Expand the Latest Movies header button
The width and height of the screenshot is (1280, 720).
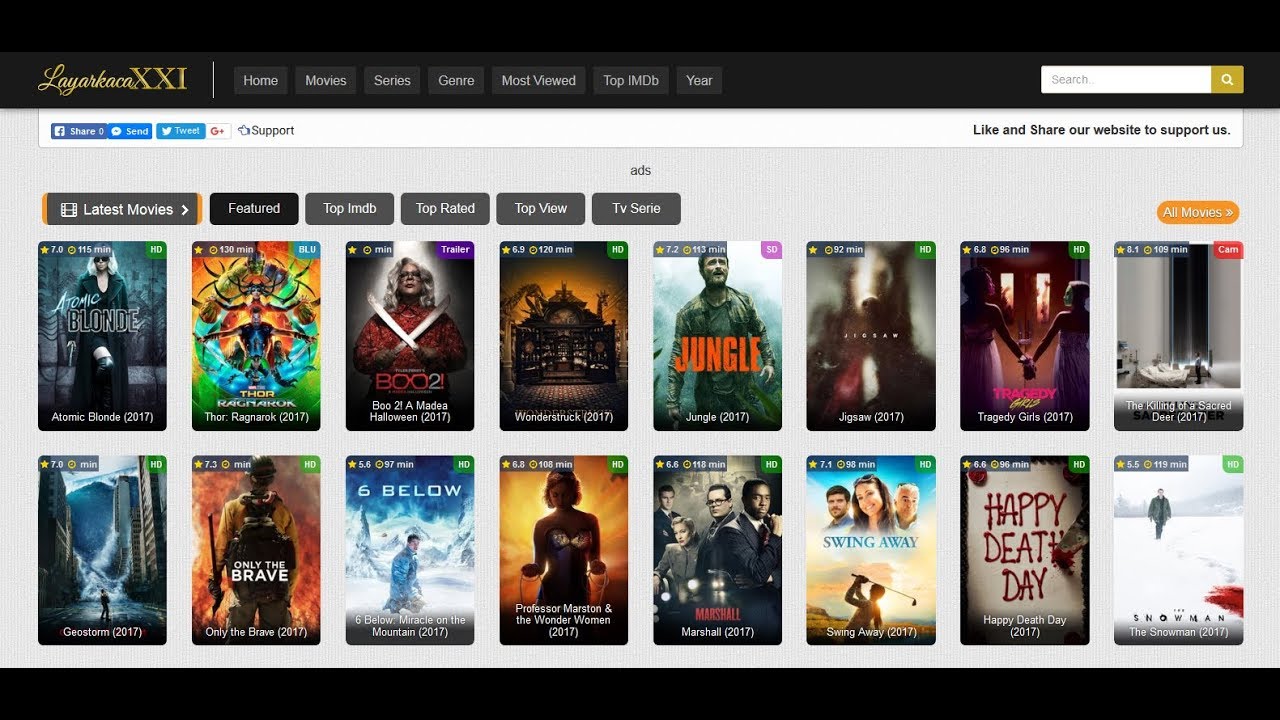(122, 209)
